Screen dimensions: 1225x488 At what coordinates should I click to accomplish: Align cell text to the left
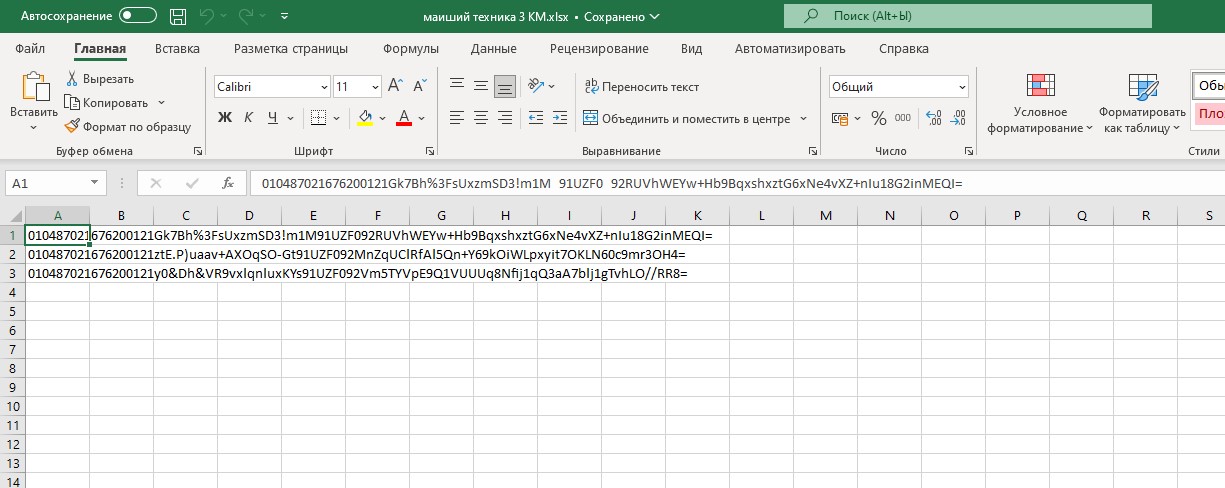pyautogui.click(x=457, y=118)
